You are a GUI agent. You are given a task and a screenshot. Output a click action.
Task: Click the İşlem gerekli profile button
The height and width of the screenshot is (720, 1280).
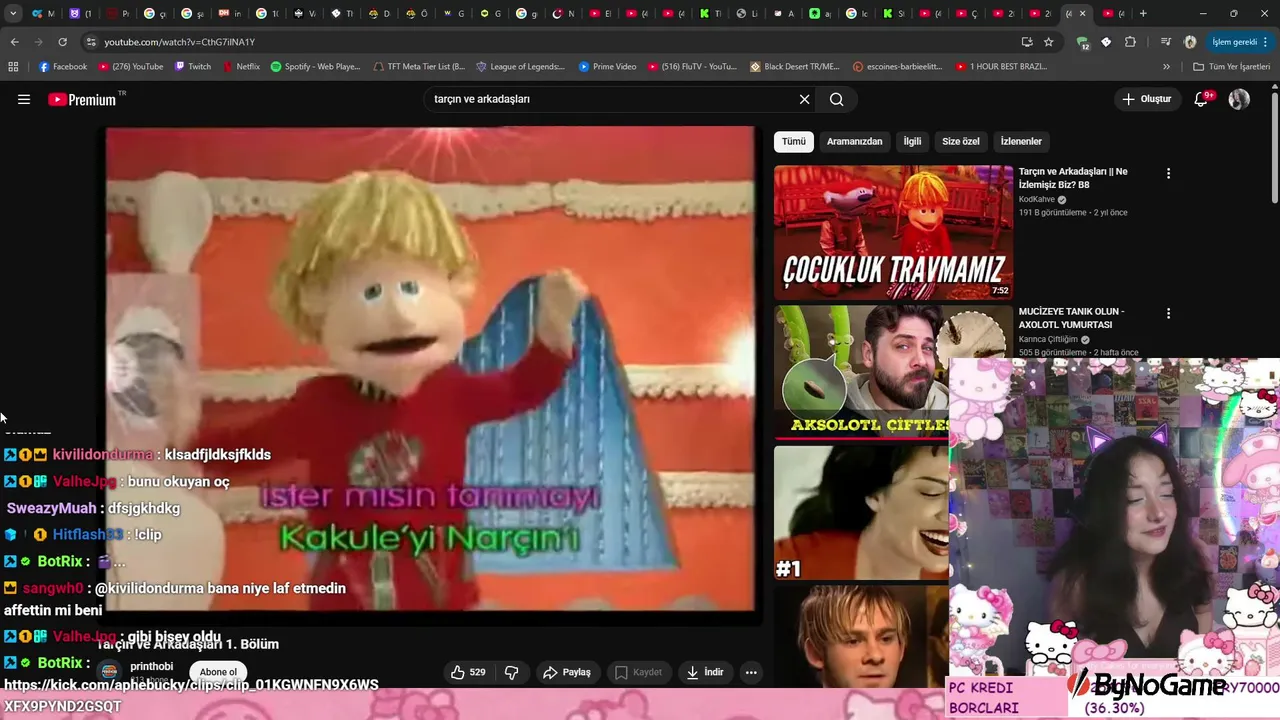1235,42
